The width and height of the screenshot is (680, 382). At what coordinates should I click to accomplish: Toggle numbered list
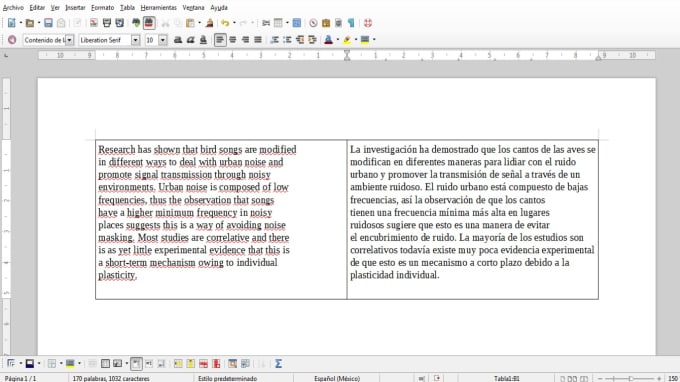274,40
